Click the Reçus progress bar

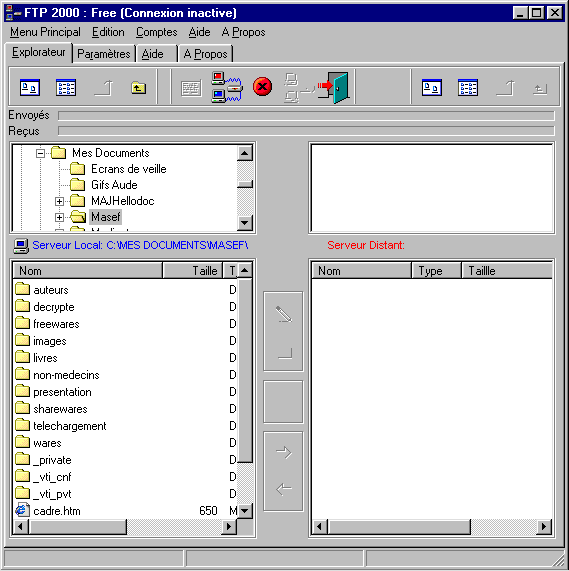306,130
